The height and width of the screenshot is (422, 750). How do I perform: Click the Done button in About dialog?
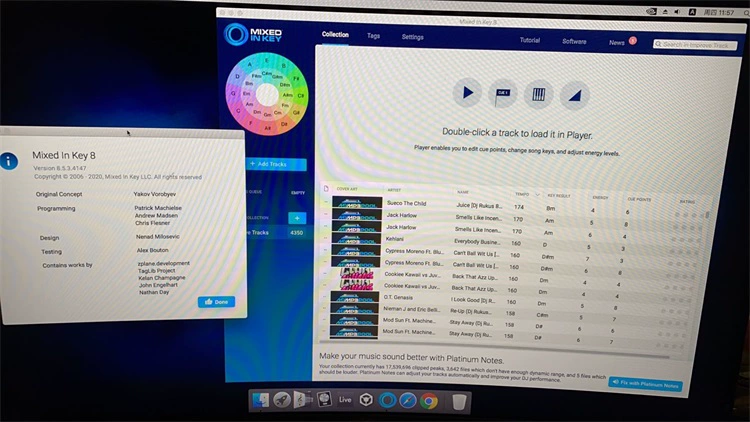(218, 301)
